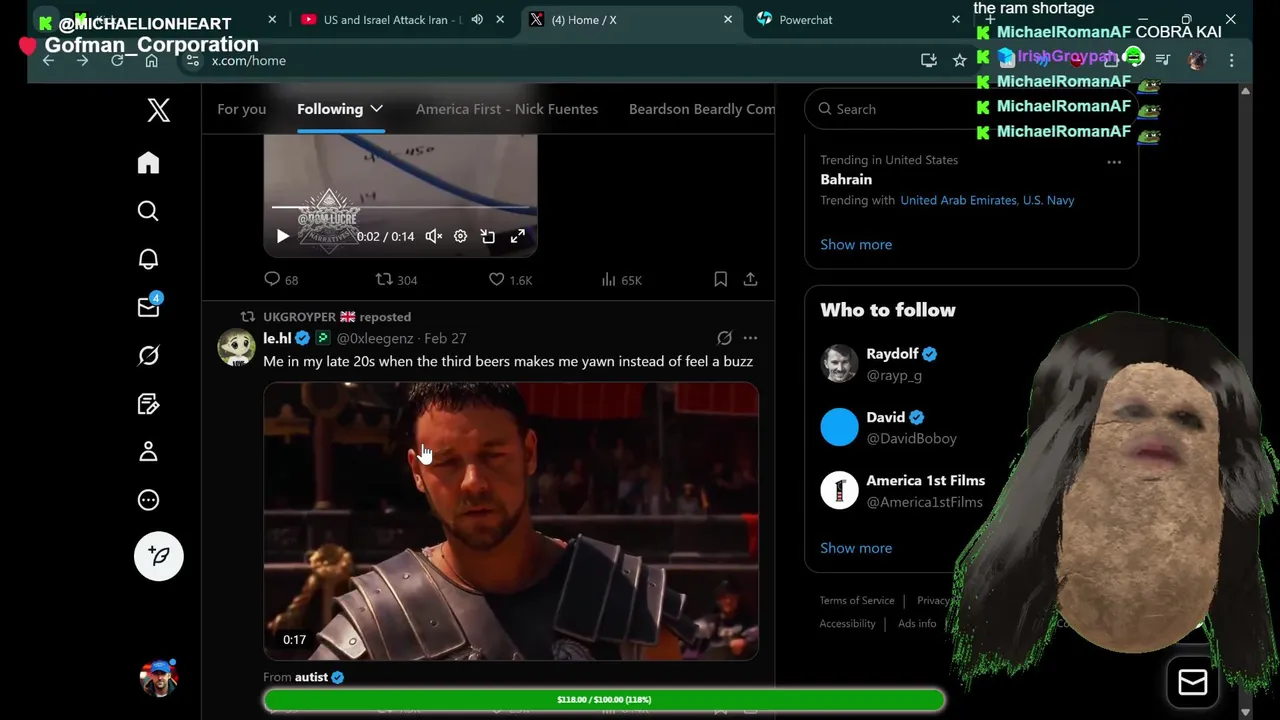1280x720 pixels.
Task: Bookmark the top post
Action: 720,280
